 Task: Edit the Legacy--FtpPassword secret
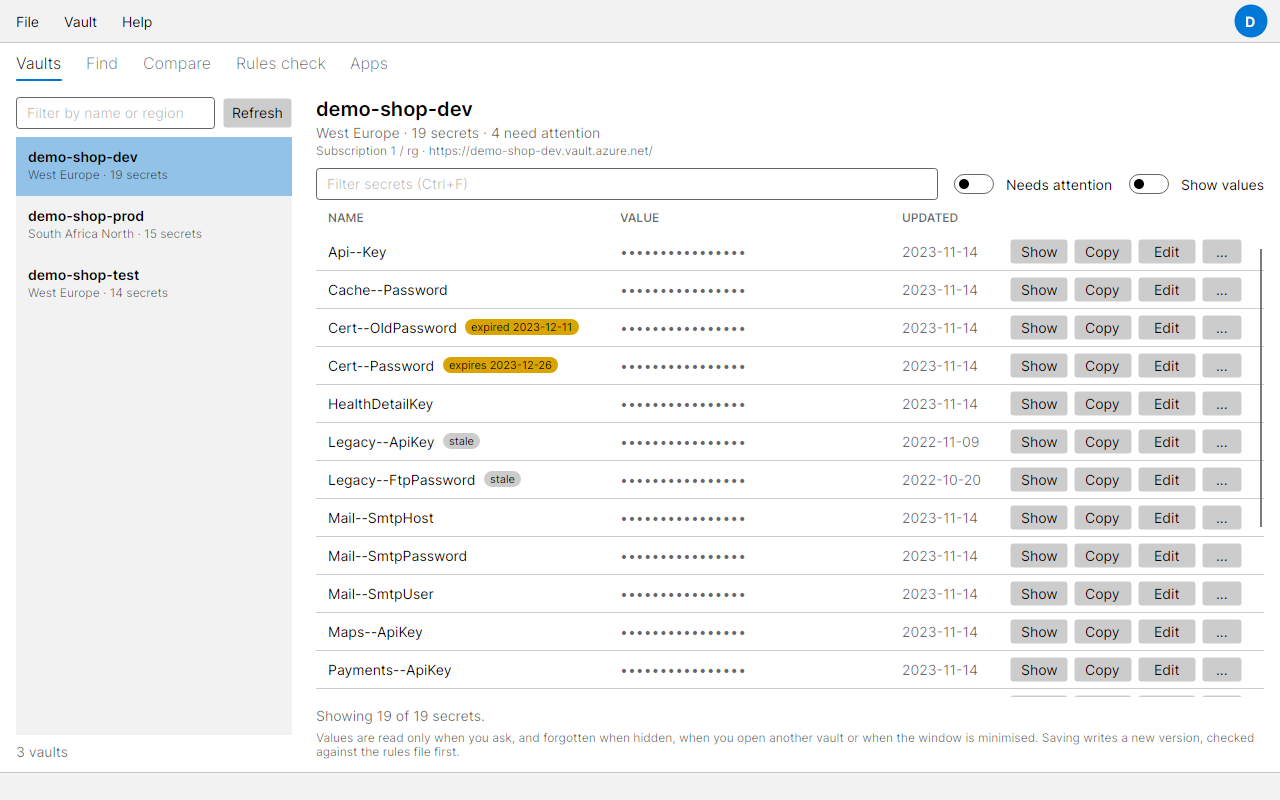coord(1167,480)
